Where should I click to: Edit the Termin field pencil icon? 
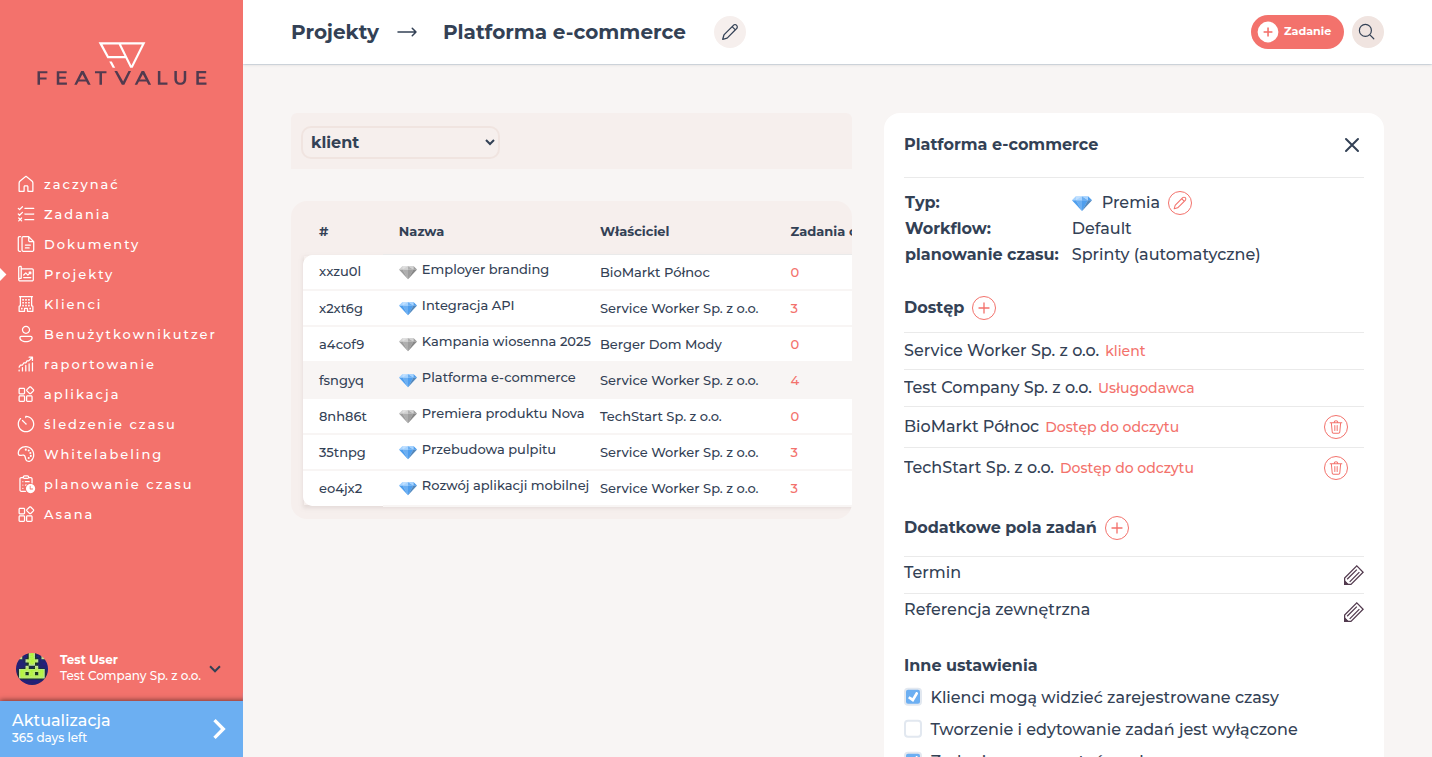[1352, 575]
